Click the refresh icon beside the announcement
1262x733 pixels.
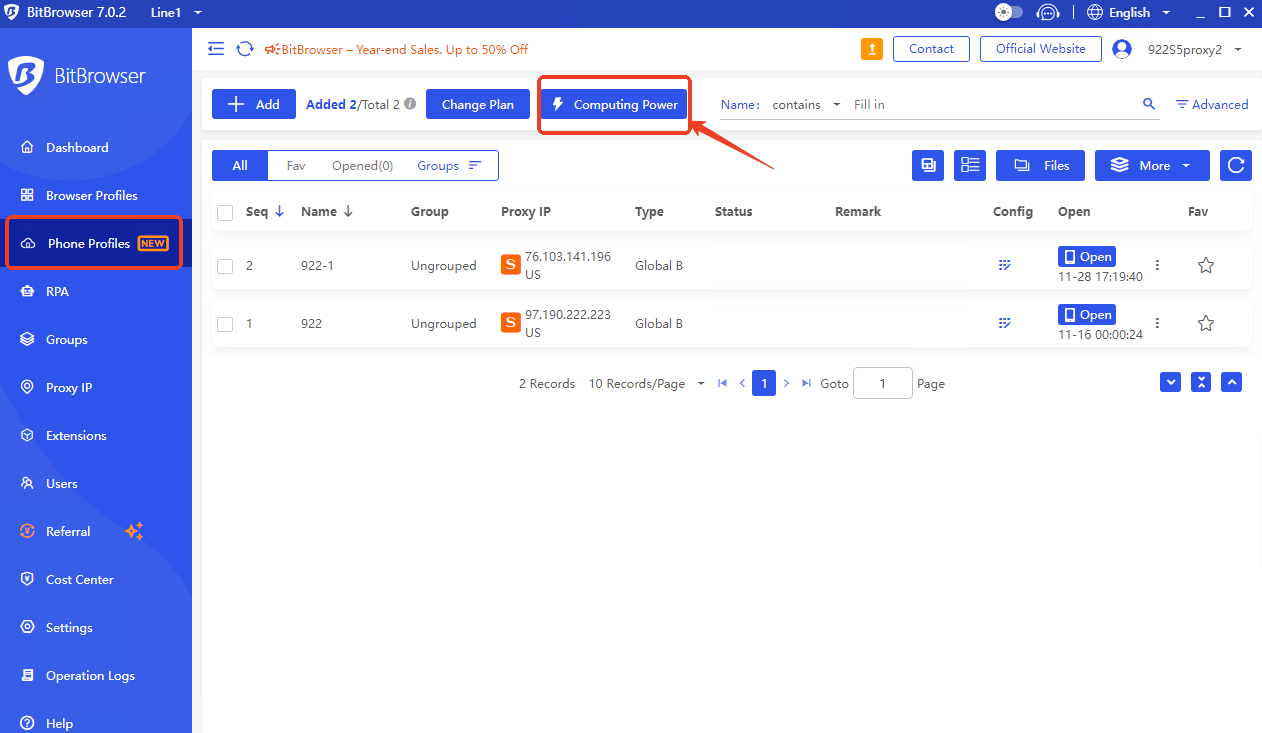[x=244, y=49]
